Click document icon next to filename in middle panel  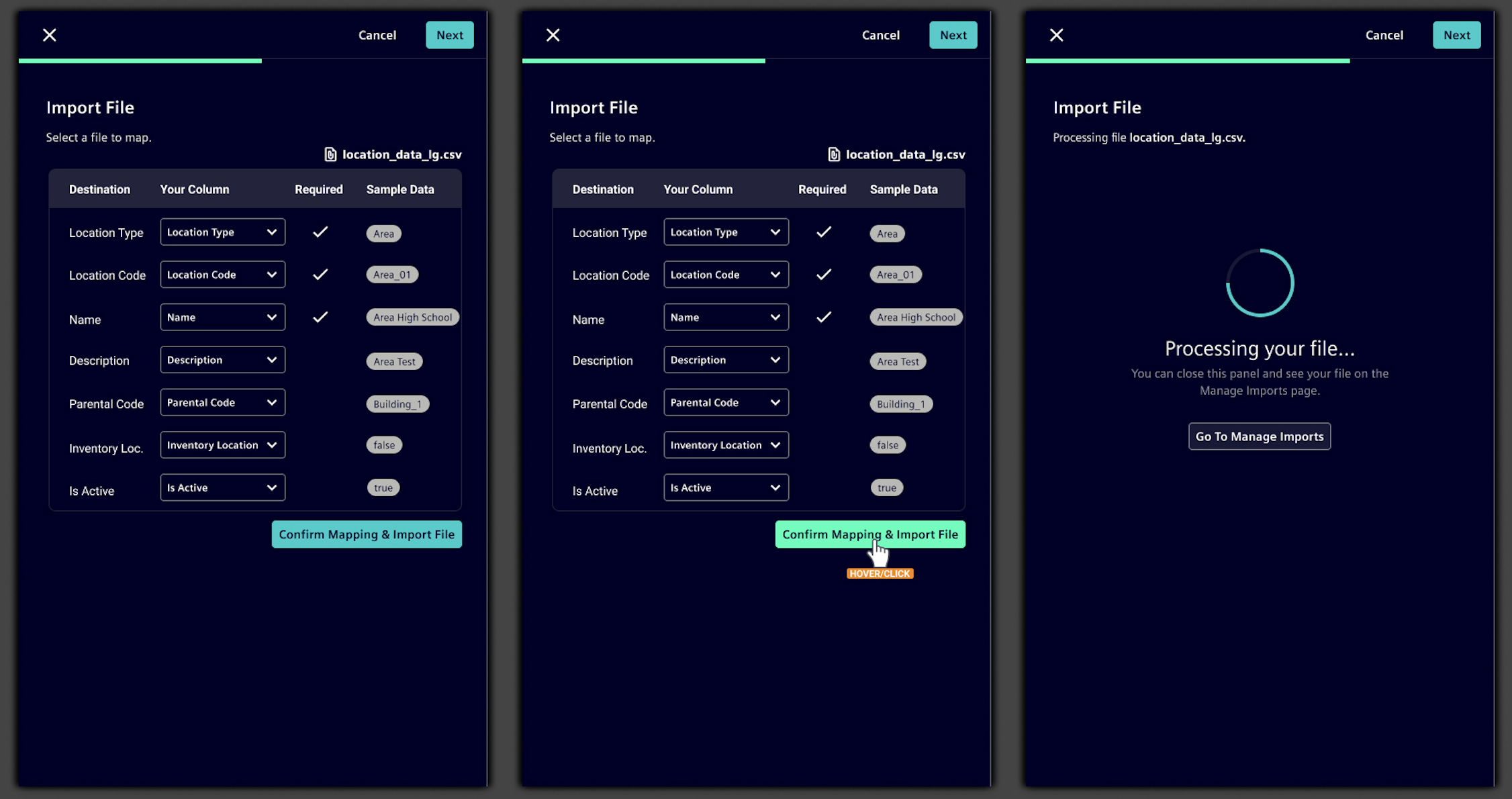834,154
